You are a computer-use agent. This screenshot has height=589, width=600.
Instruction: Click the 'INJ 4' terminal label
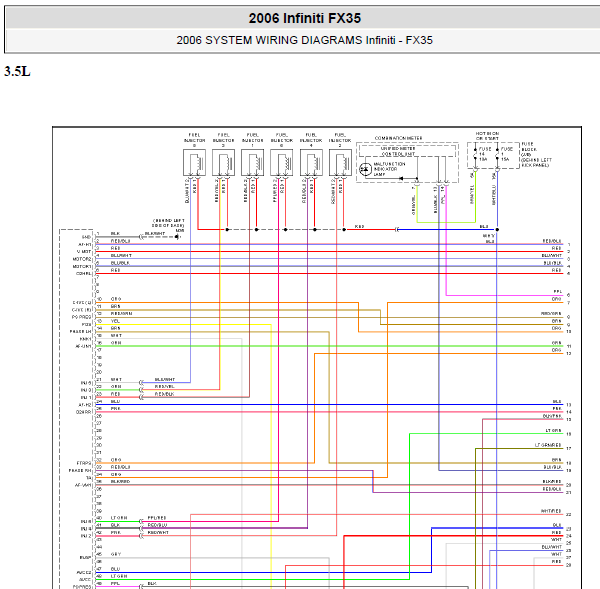86,529
